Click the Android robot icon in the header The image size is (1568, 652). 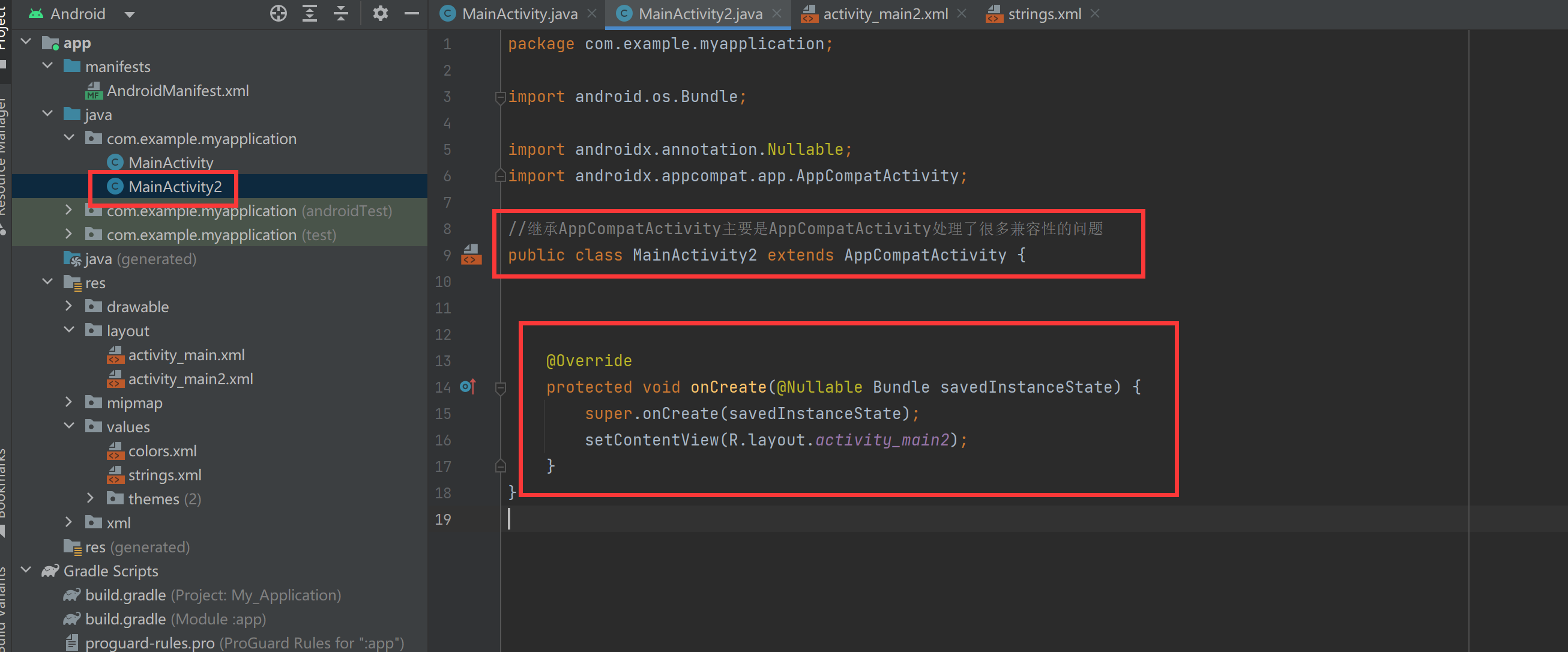[x=36, y=13]
